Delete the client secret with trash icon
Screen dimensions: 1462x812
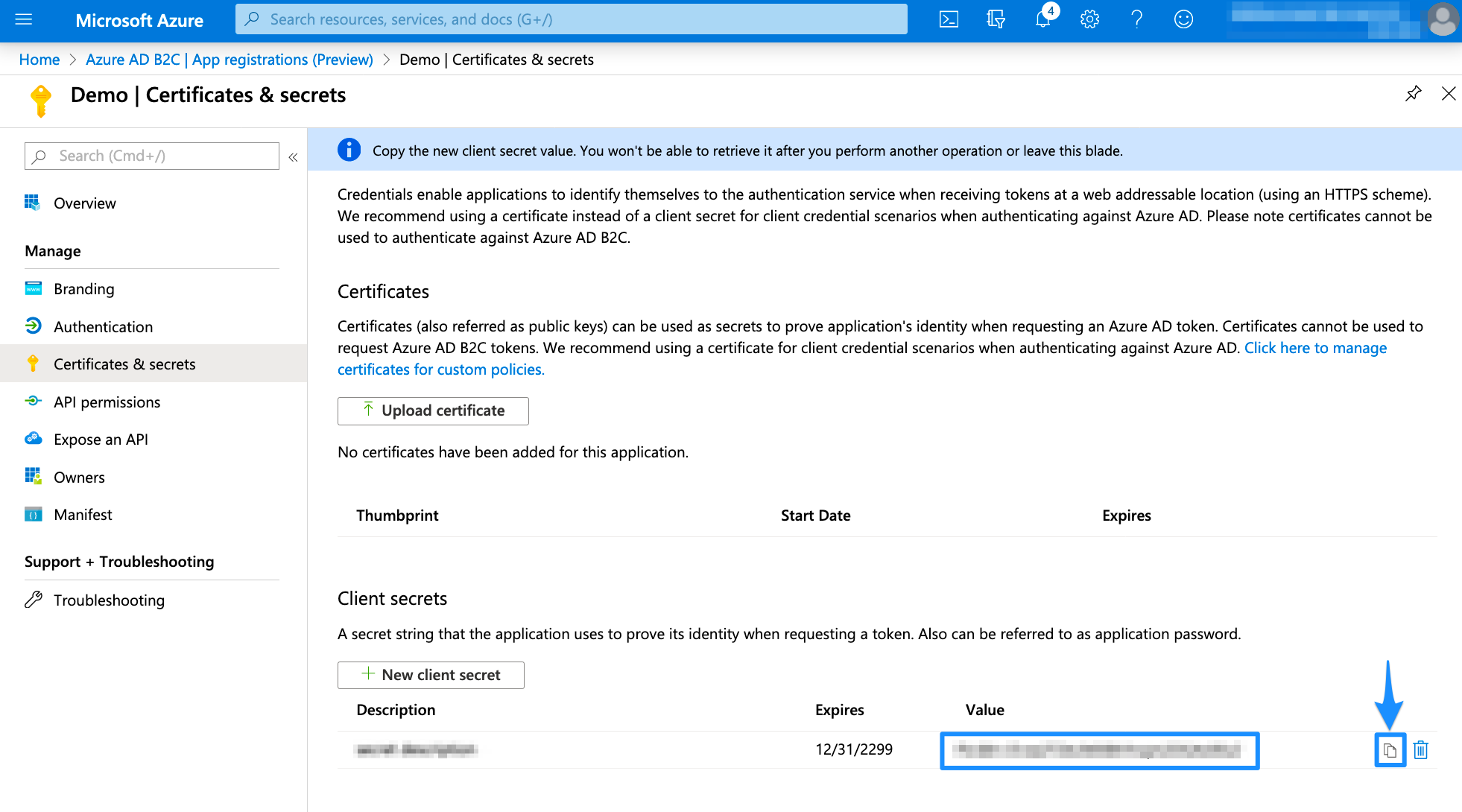pyautogui.click(x=1421, y=750)
